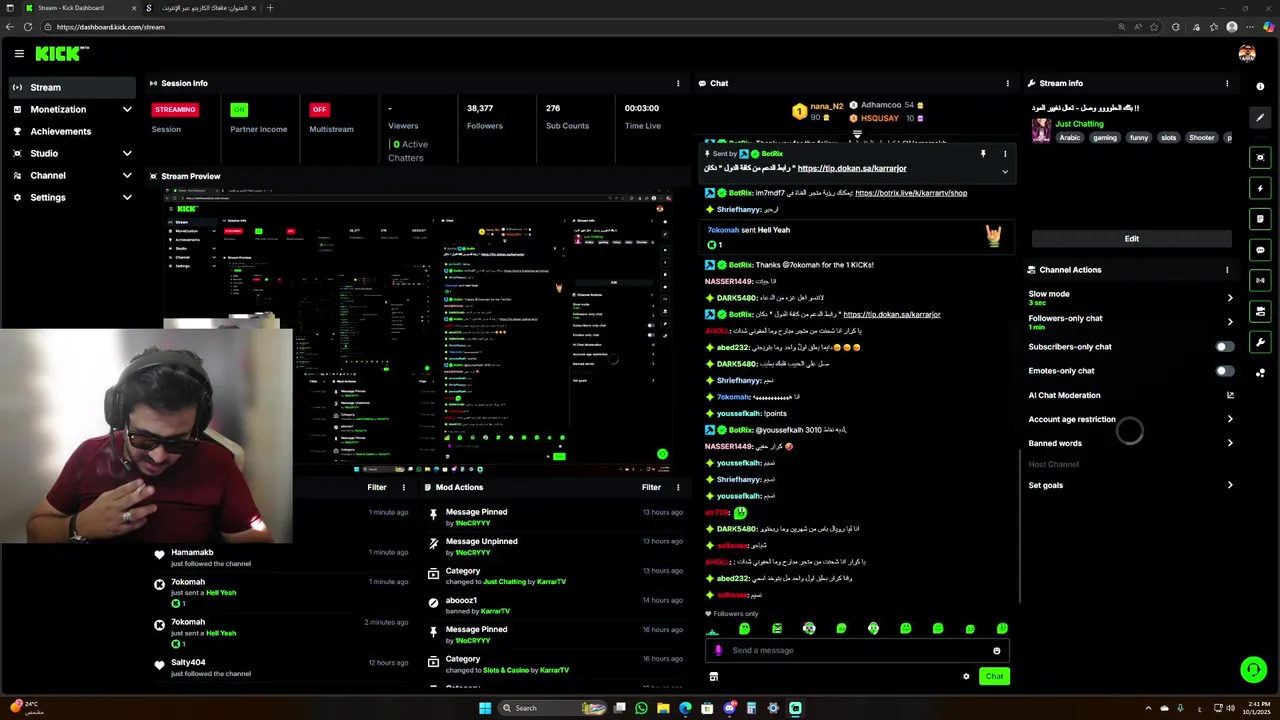Open the Mod Actions three-dot menu

678,488
